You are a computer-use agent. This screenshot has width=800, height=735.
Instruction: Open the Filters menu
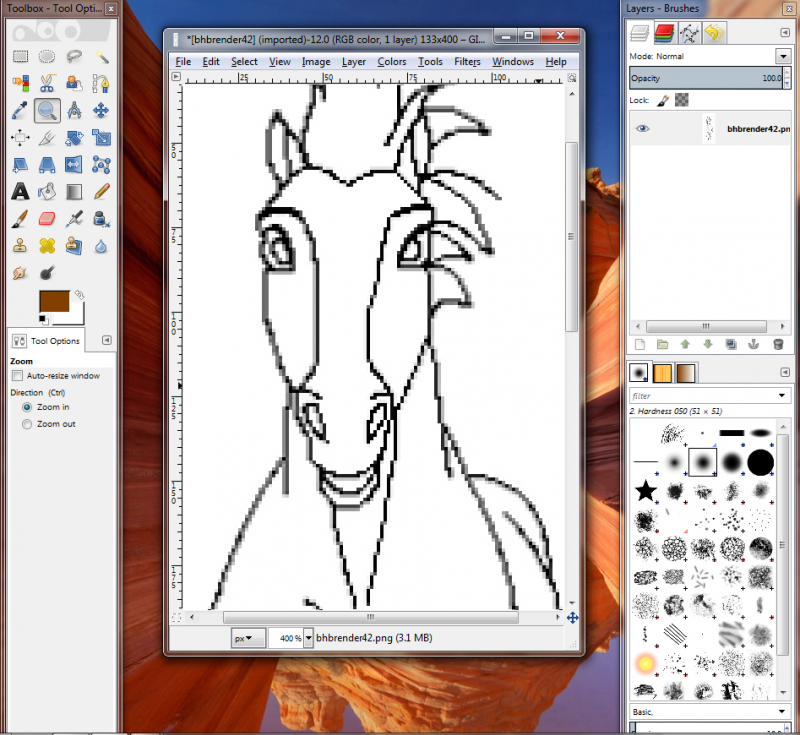[467, 62]
